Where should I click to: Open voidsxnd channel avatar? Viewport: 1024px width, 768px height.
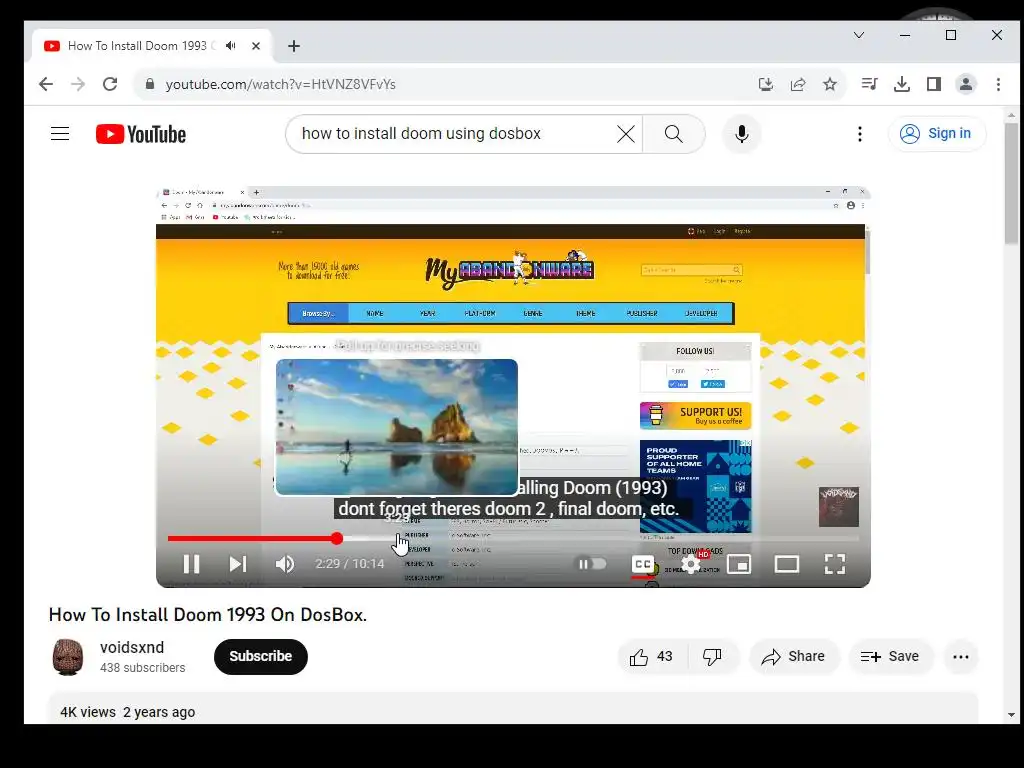[x=67, y=657]
